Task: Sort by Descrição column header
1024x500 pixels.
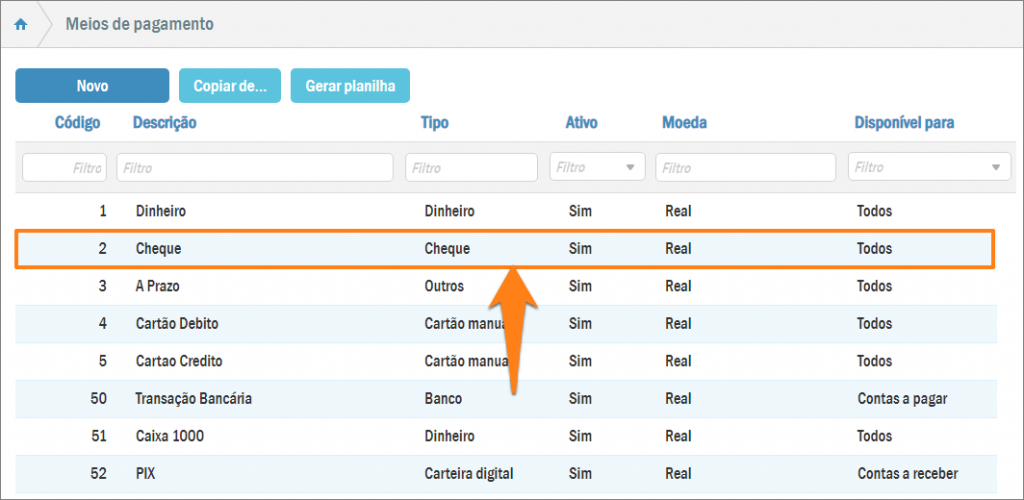Action: pos(165,123)
